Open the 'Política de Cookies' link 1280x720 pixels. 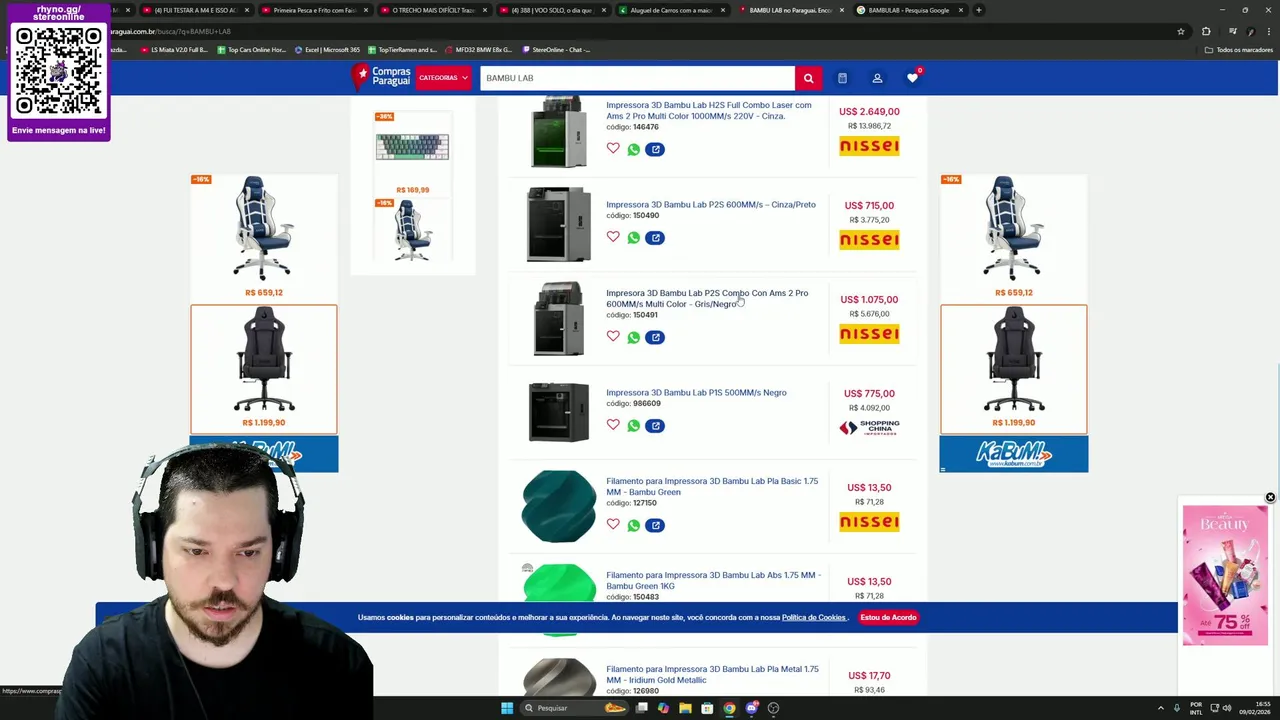[x=814, y=617]
